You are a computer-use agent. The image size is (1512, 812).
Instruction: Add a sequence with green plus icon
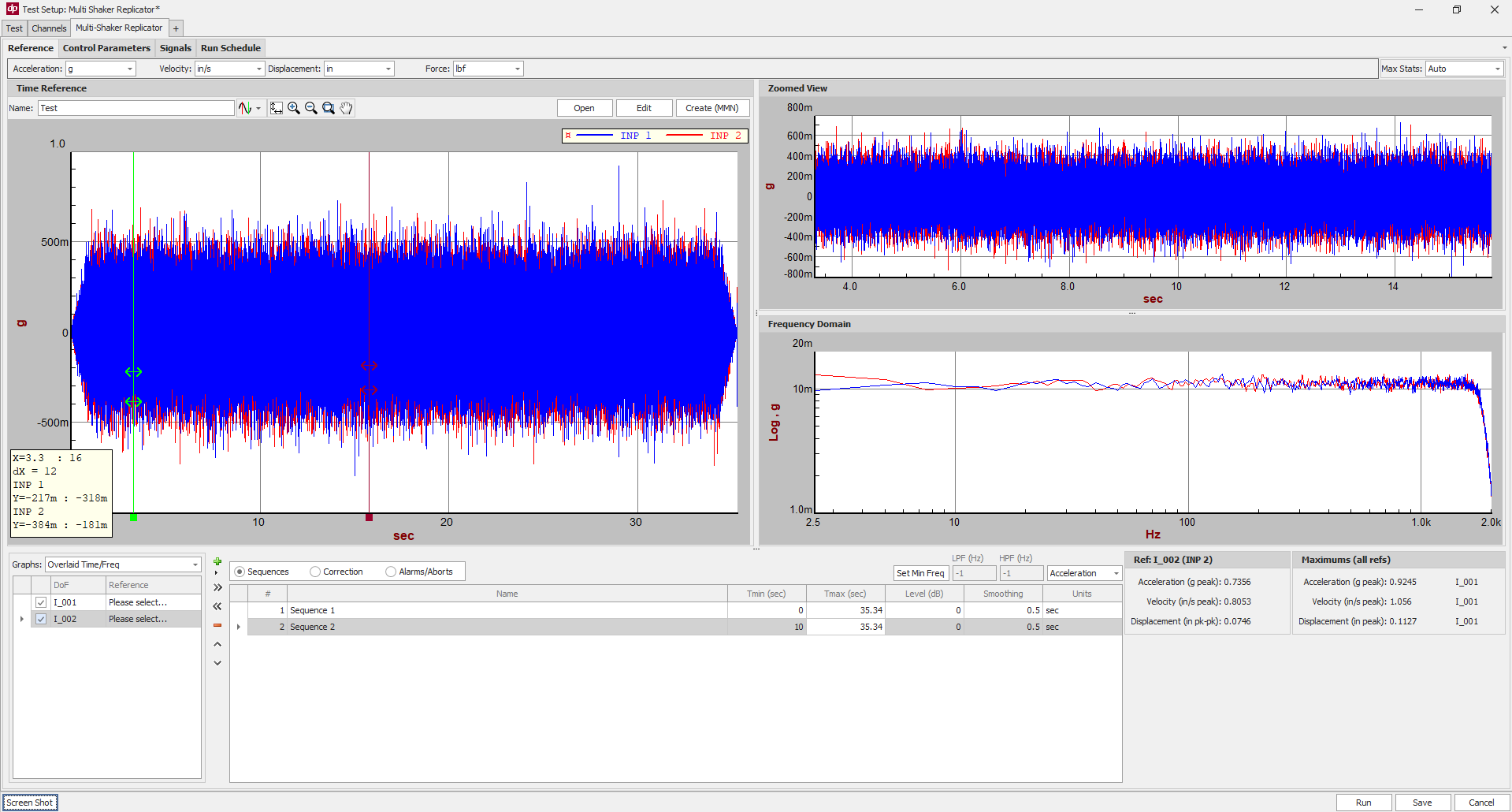pos(217,562)
